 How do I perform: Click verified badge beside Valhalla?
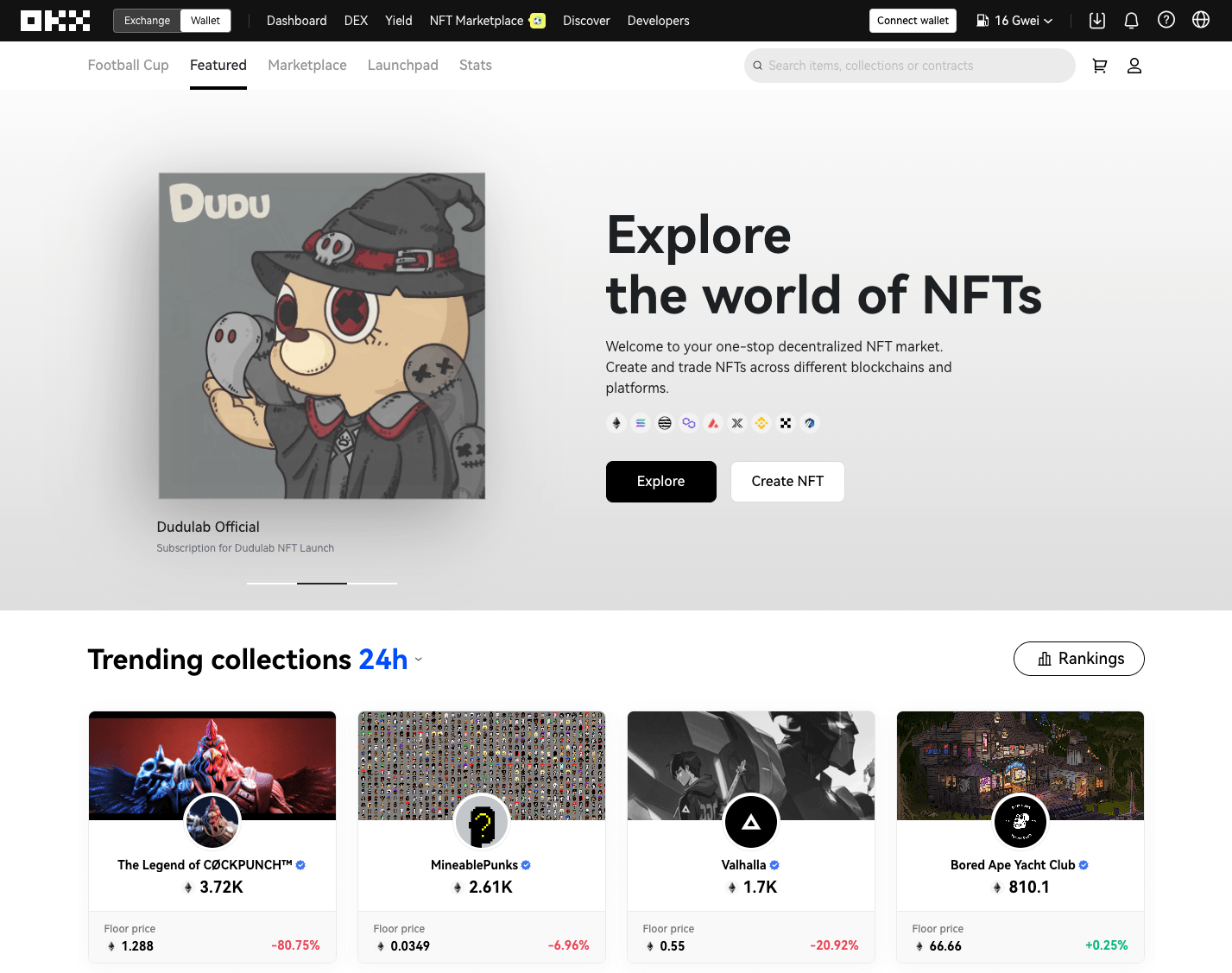774,865
